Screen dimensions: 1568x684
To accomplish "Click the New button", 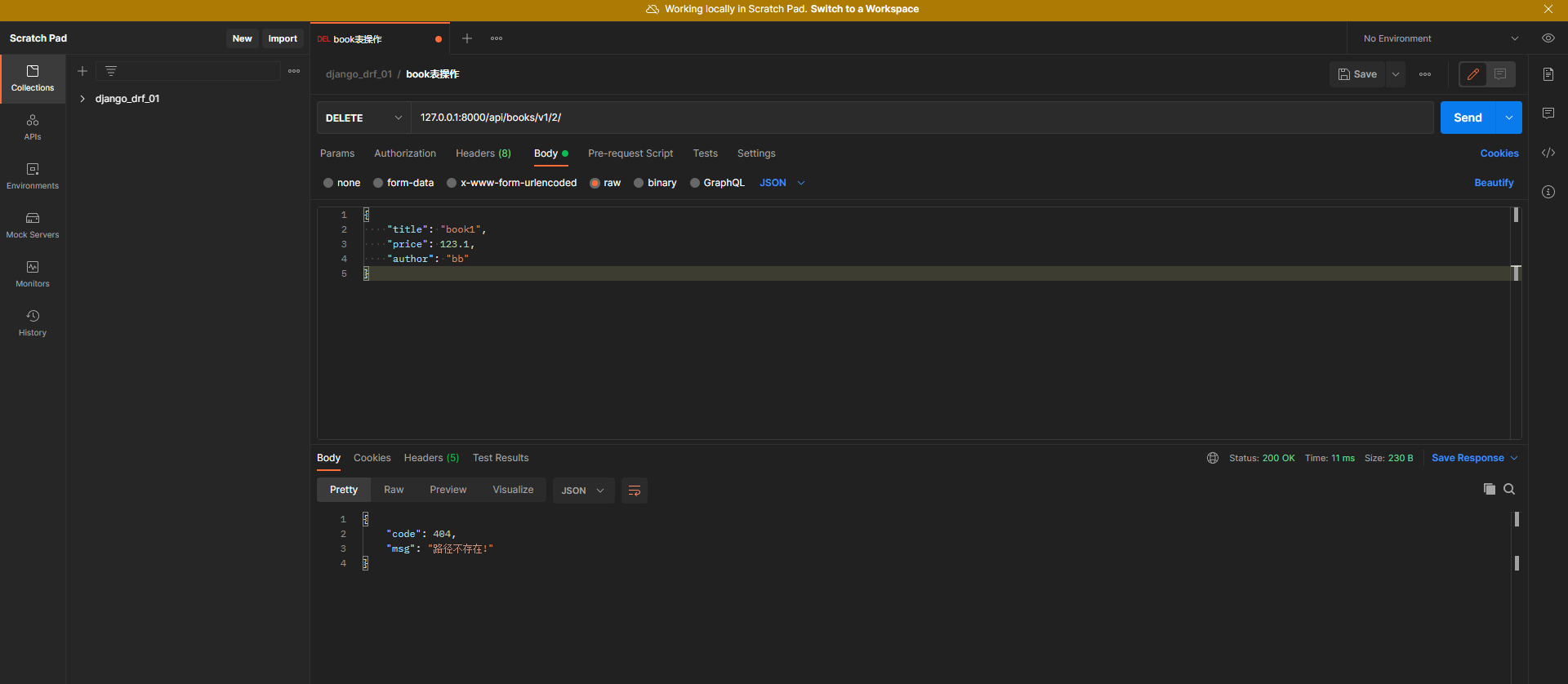I will [x=243, y=38].
